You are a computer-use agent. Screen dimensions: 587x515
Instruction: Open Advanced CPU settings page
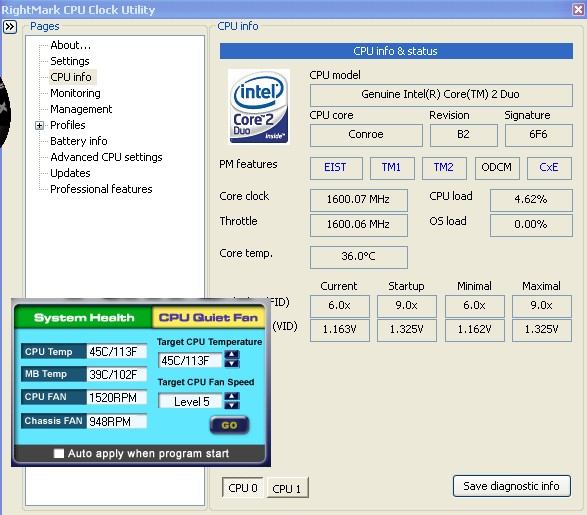pos(106,157)
